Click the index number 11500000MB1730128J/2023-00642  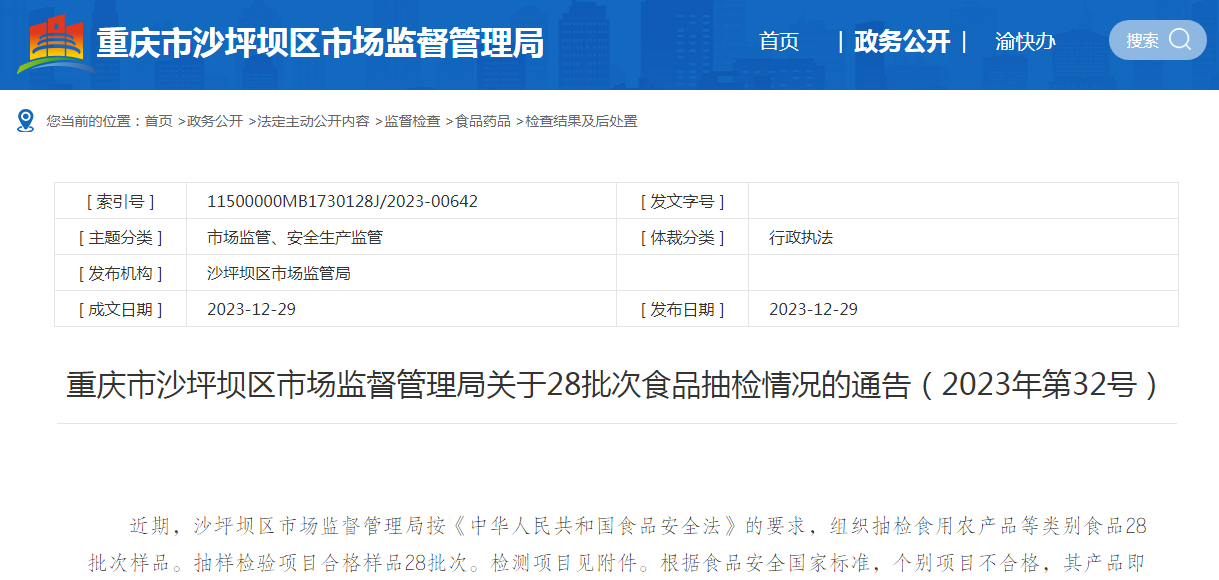click(342, 201)
